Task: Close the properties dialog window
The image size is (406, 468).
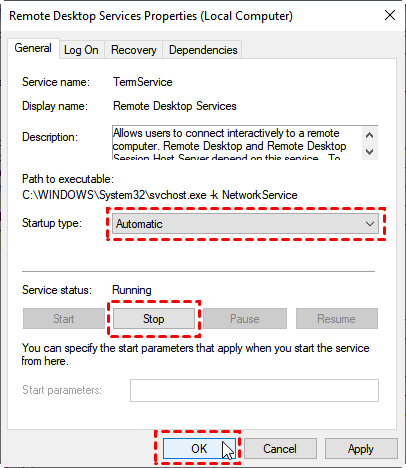Action: coord(390,15)
